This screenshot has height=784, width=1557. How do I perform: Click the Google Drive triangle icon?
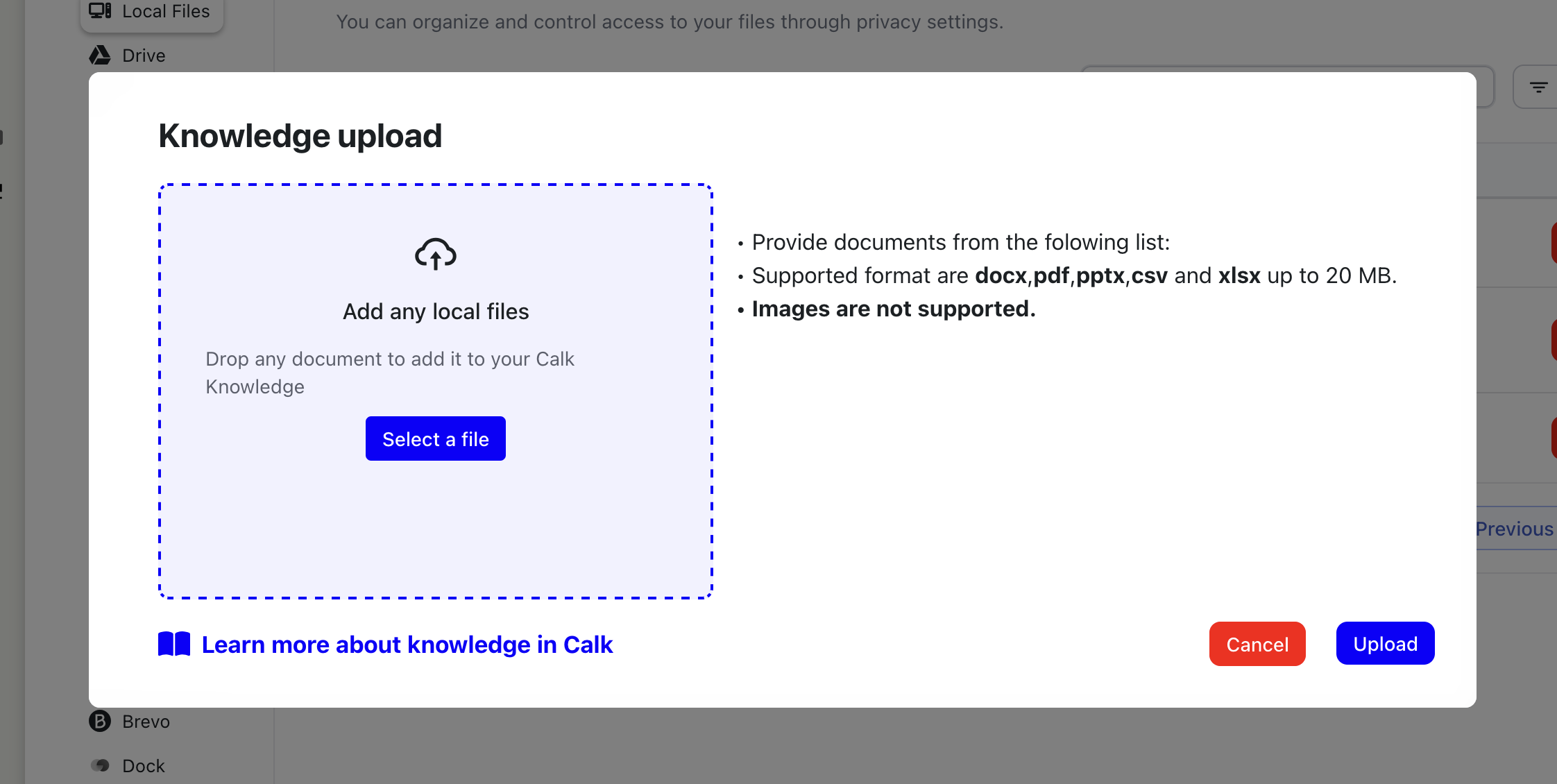point(100,56)
